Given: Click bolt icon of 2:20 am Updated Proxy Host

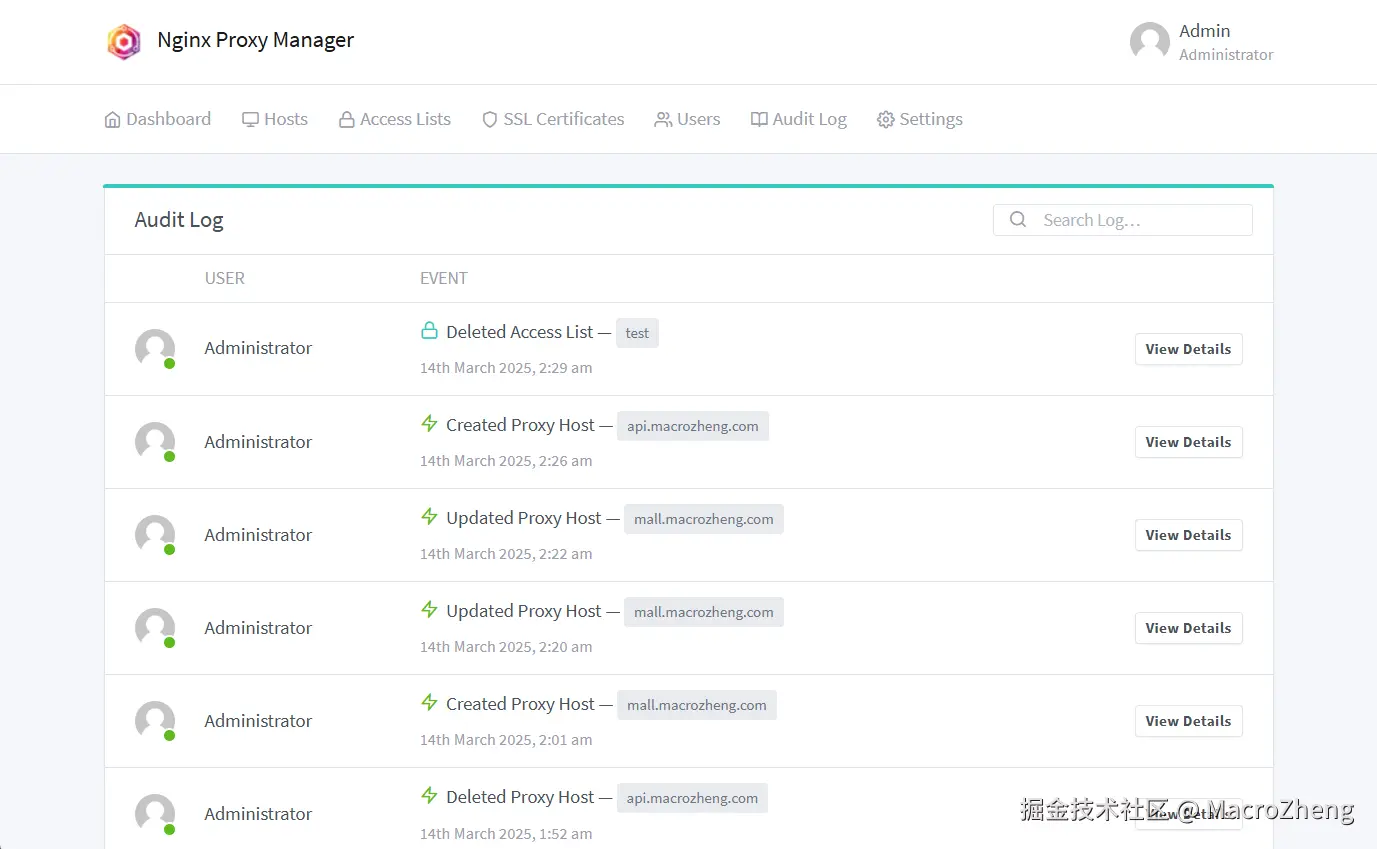Looking at the screenshot, I should tap(429, 610).
